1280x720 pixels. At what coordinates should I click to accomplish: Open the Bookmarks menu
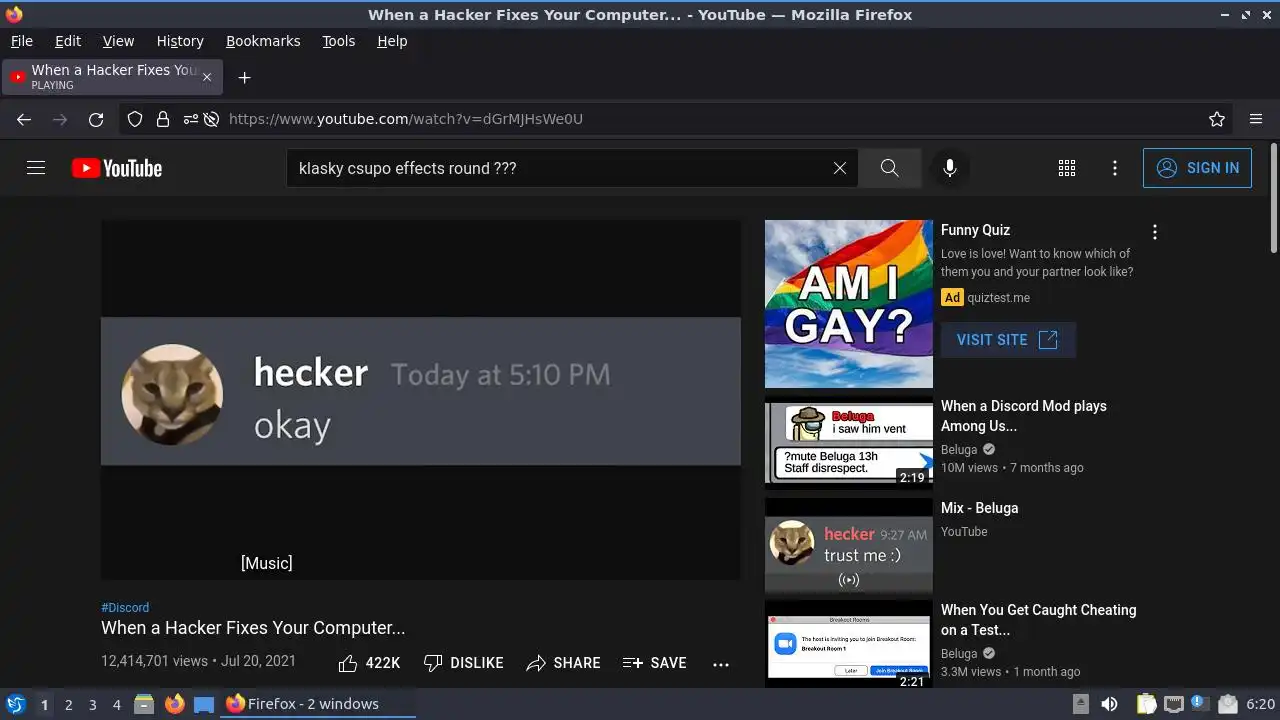263,41
